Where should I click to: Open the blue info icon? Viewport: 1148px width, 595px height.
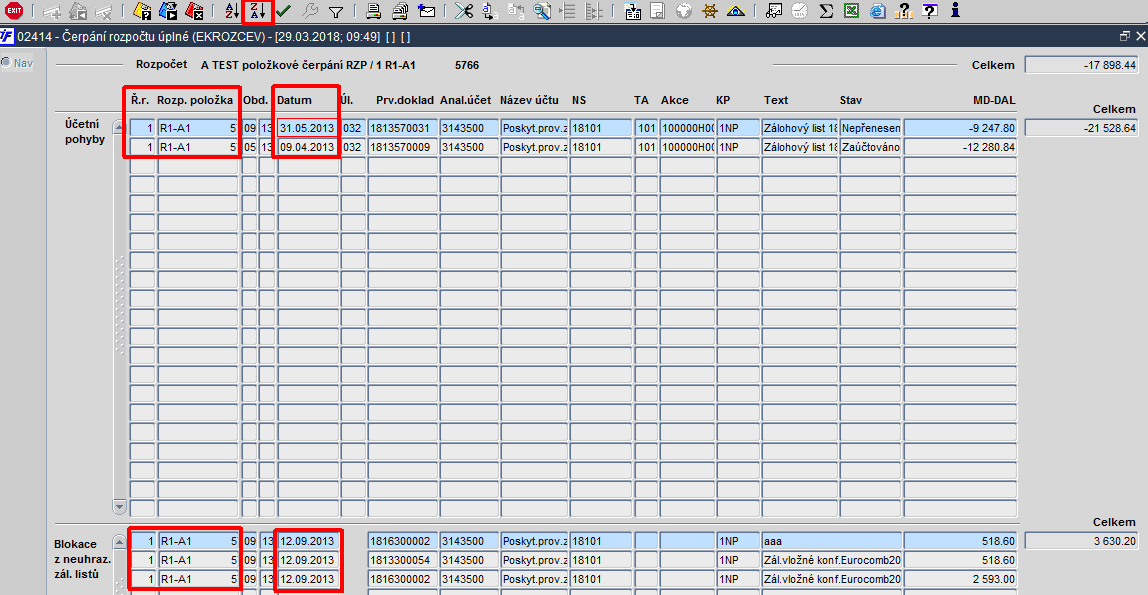pyautogui.click(x=955, y=11)
